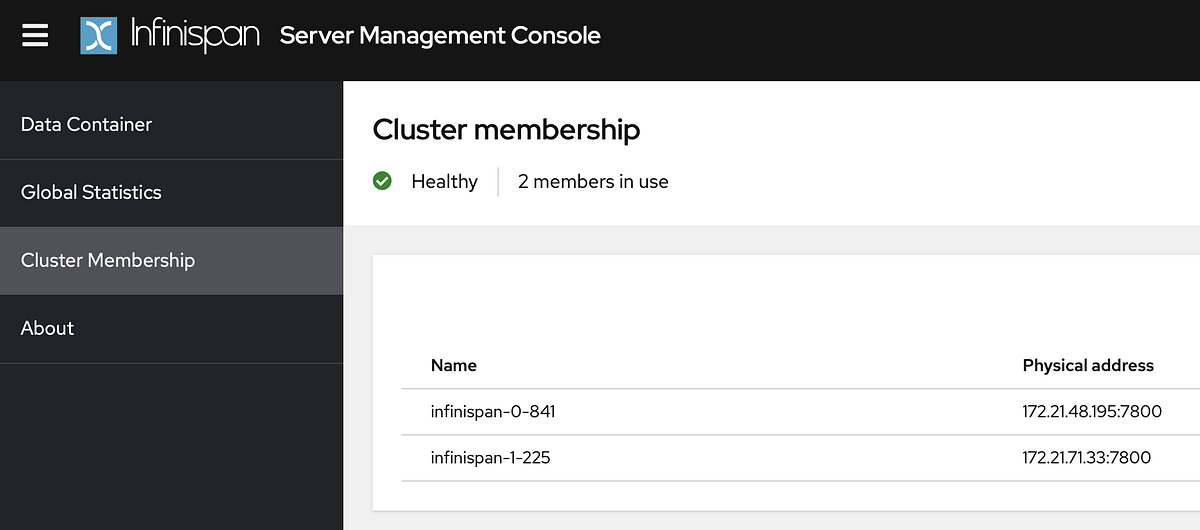The height and width of the screenshot is (530, 1200).
Task: Click the Cluster membership heading
Action: click(506, 129)
